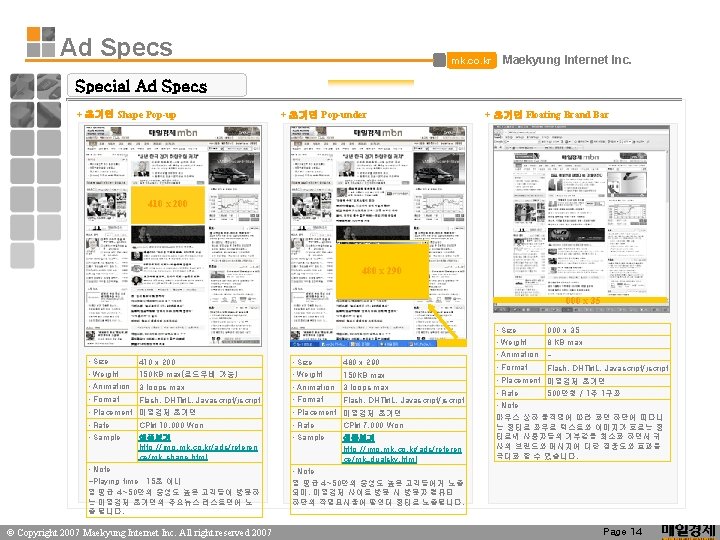This screenshot has width=720, height=540.
Task: Click the orange-grey squares logo beside Ad Specs
Action: (x=41, y=42)
